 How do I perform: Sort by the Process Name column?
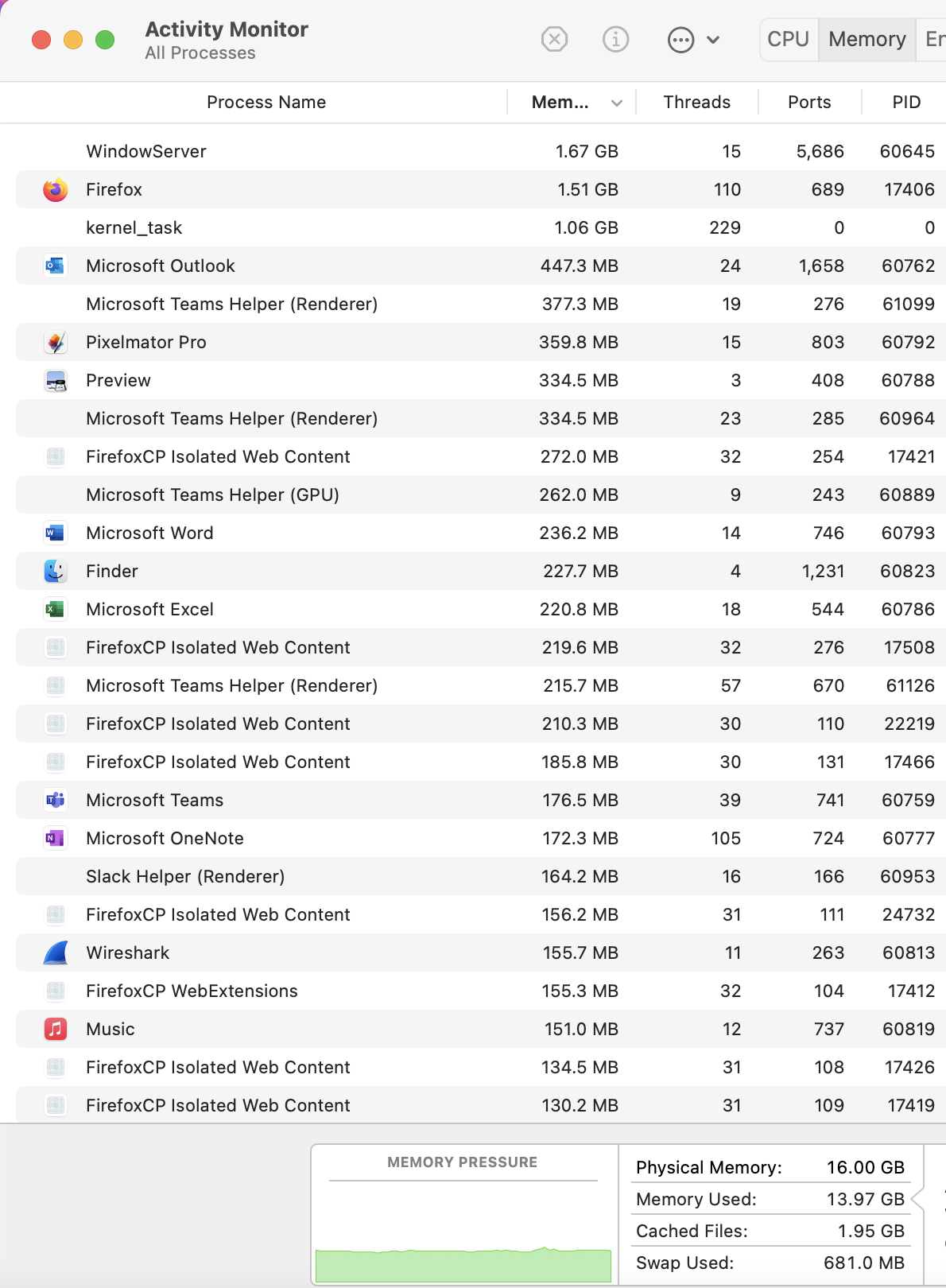point(266,103)
